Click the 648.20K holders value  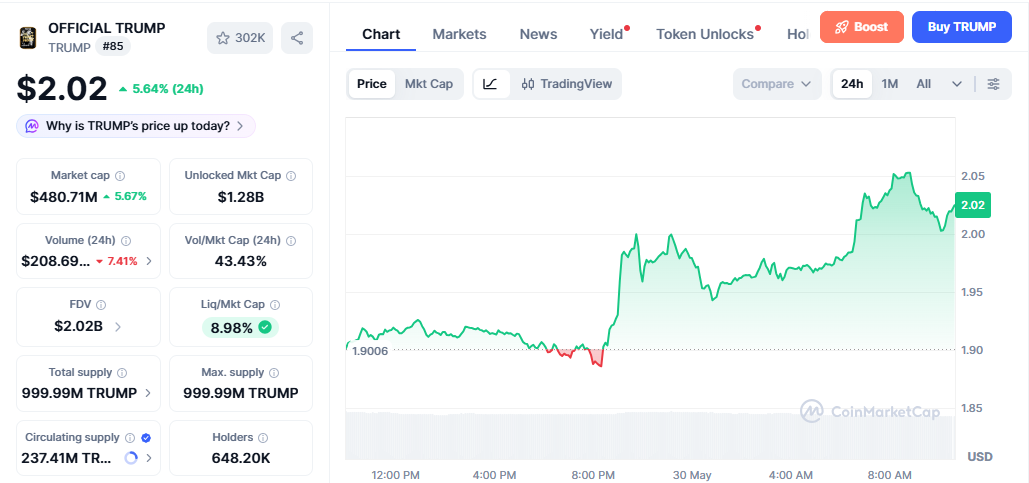point(241,458)
